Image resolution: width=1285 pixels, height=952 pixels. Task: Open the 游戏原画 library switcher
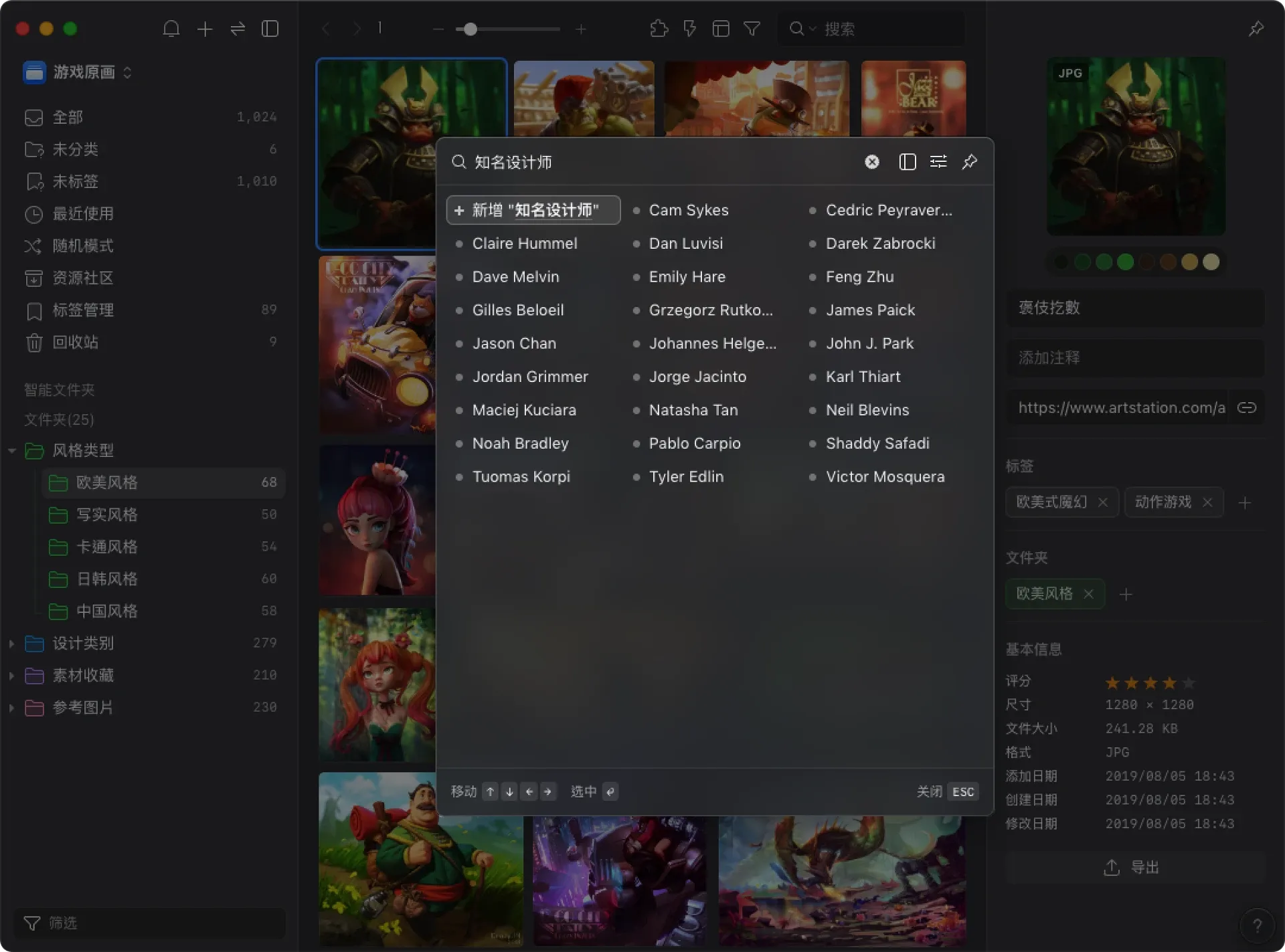coord(78,72)
